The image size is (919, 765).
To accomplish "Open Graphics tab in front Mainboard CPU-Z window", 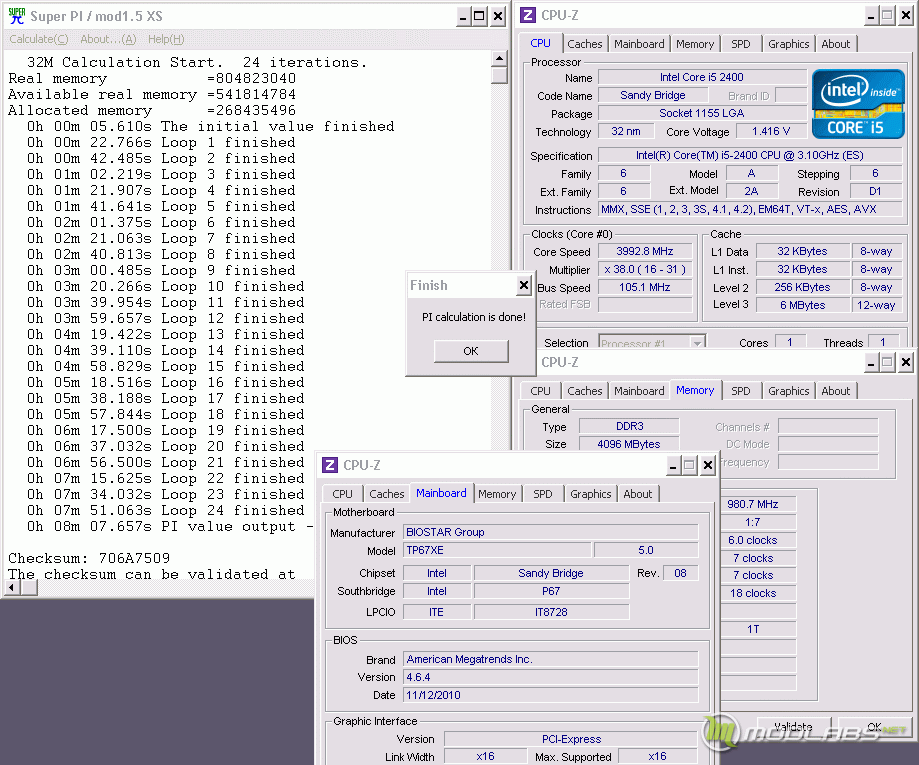I will coord(590,494).
